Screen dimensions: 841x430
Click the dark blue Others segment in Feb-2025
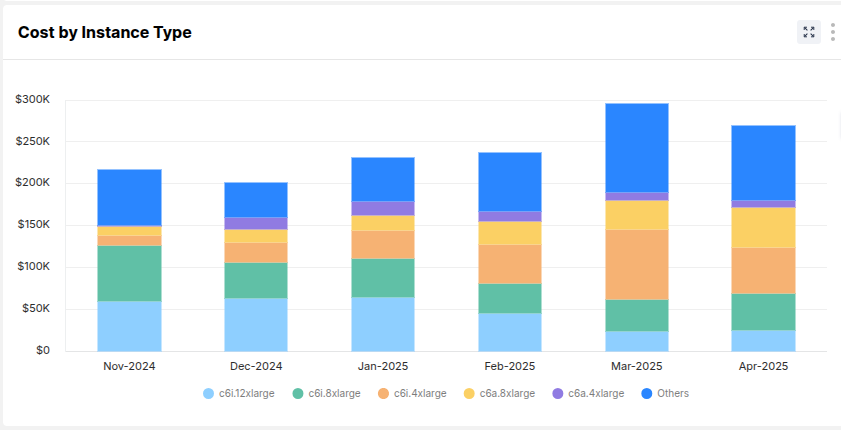click(x=510, y=181)
